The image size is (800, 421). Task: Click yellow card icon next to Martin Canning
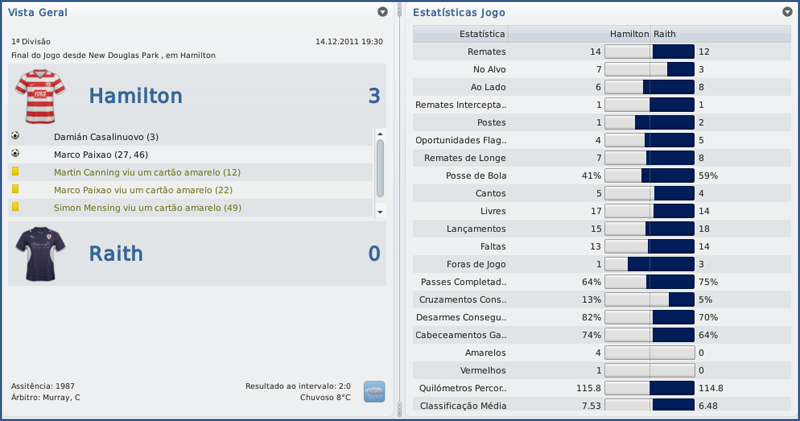point(16,172)
